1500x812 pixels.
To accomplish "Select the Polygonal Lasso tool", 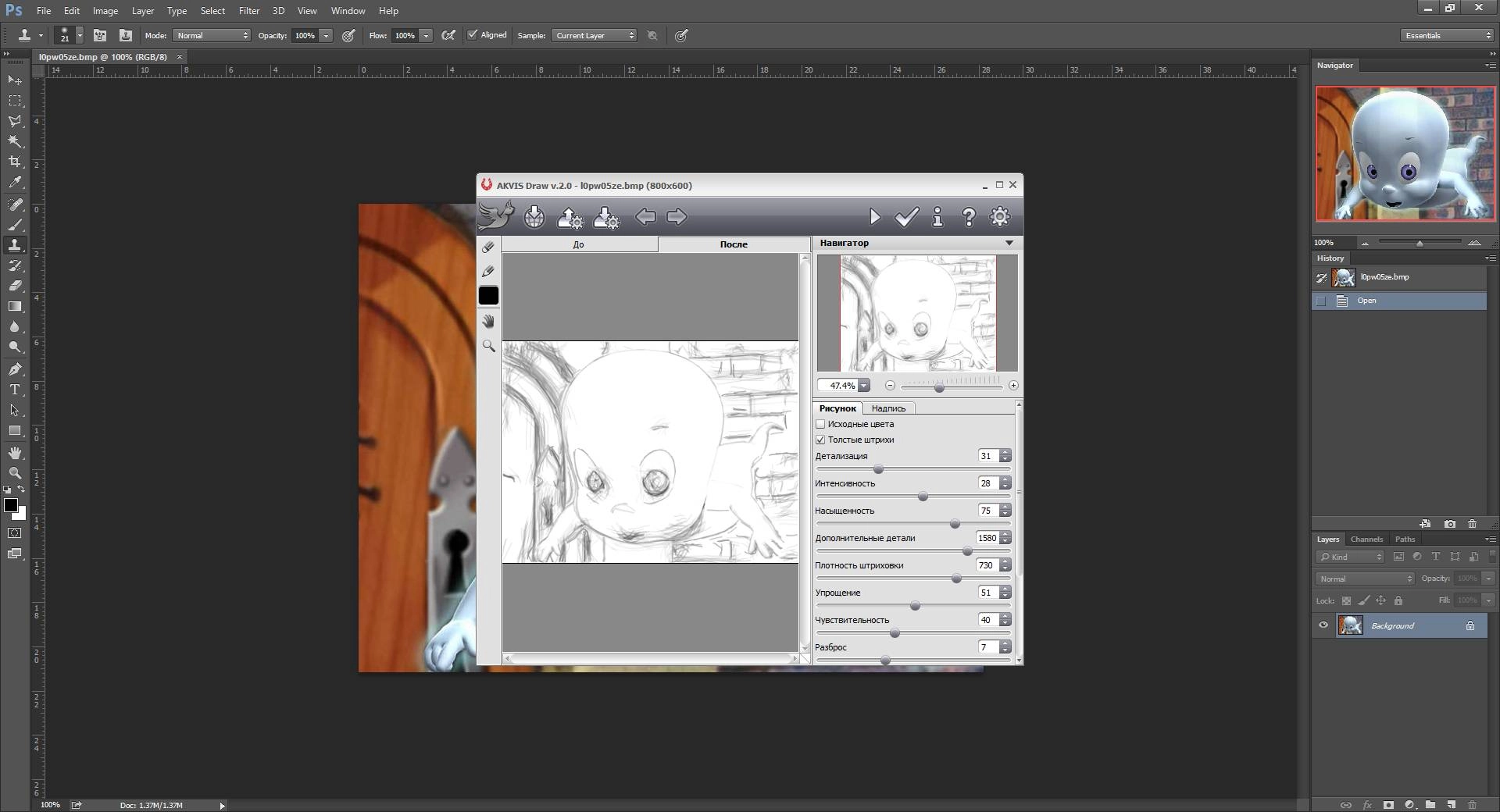I will tap(15, 120).
